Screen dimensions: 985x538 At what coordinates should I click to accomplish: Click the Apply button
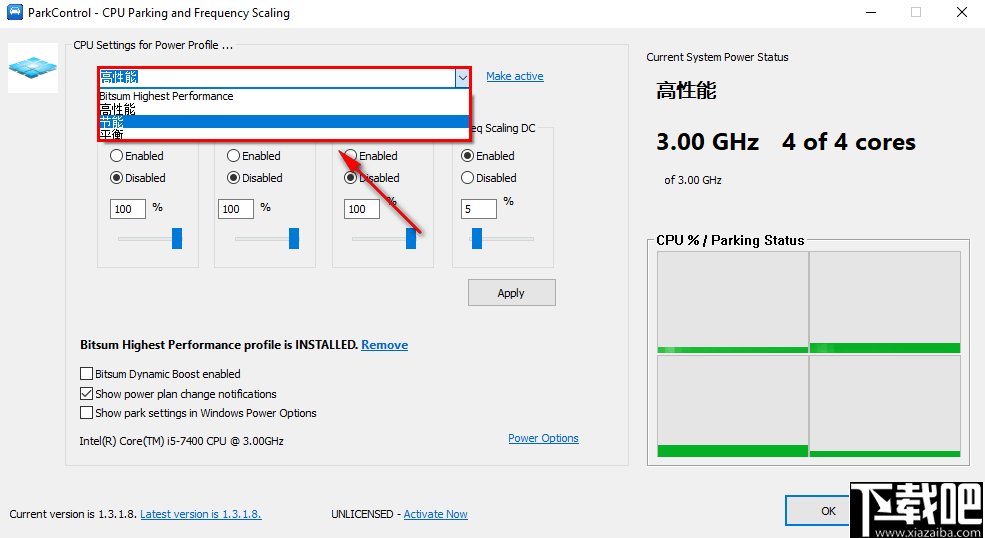click(511, 293)
